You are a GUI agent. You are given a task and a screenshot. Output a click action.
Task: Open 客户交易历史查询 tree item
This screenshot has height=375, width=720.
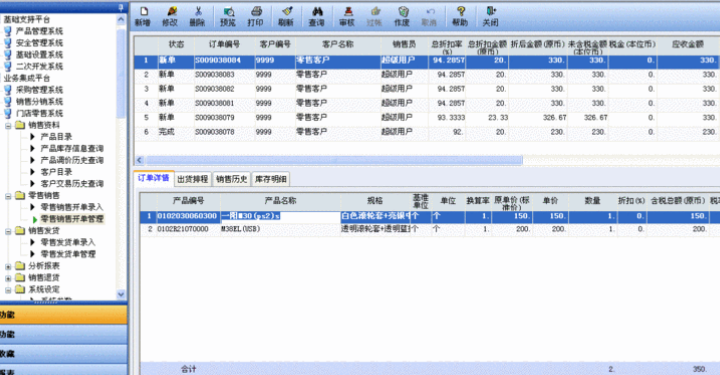click(72, 184)
